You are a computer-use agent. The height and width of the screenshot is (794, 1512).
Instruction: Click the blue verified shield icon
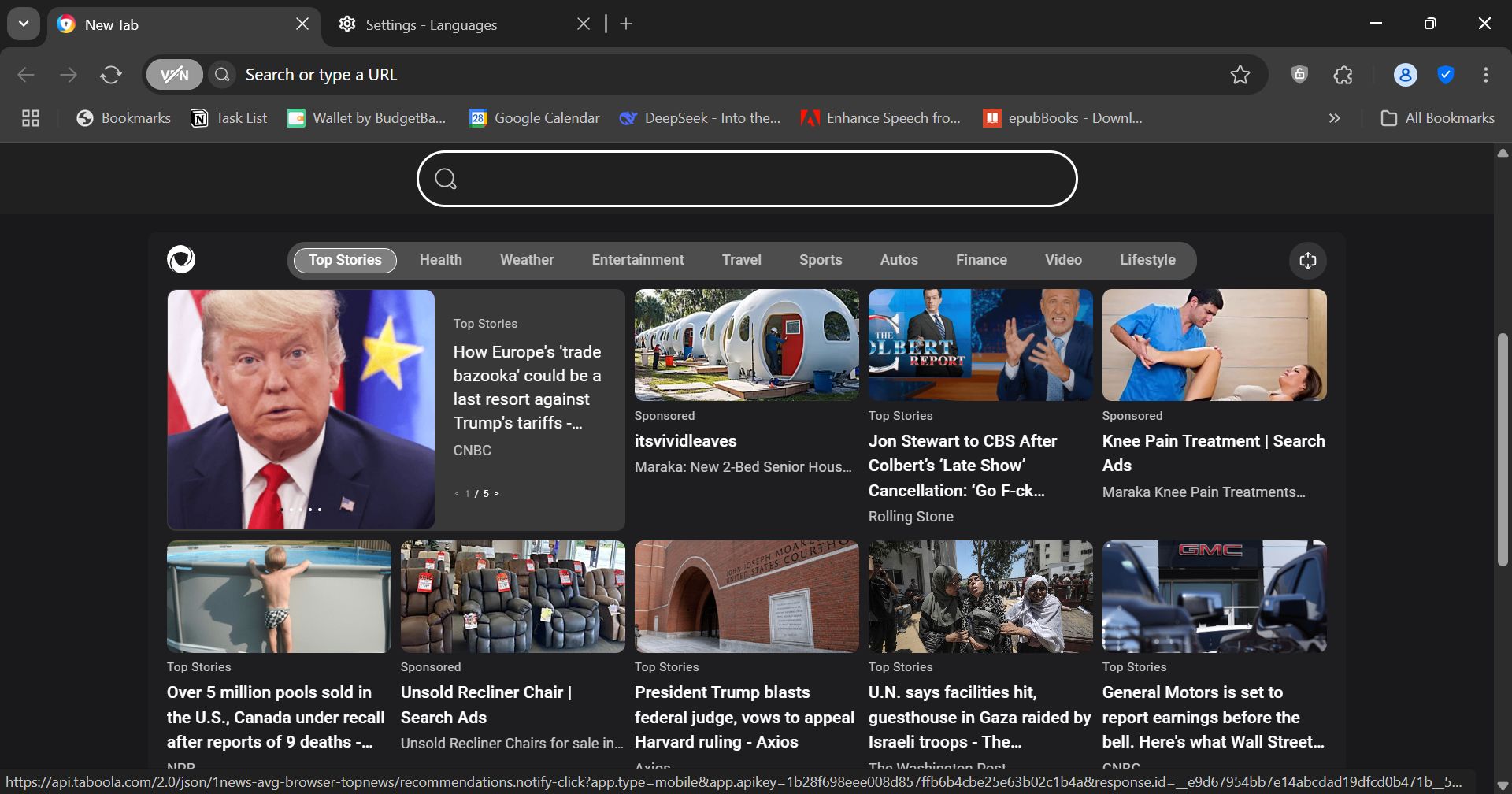point(1446,75)
